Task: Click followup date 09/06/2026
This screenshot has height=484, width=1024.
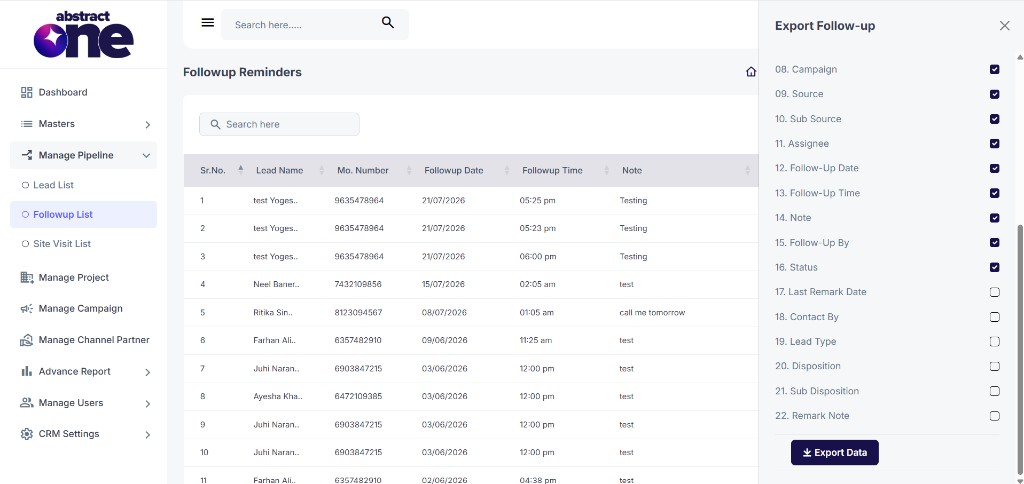Action: (x=445, y=340)
